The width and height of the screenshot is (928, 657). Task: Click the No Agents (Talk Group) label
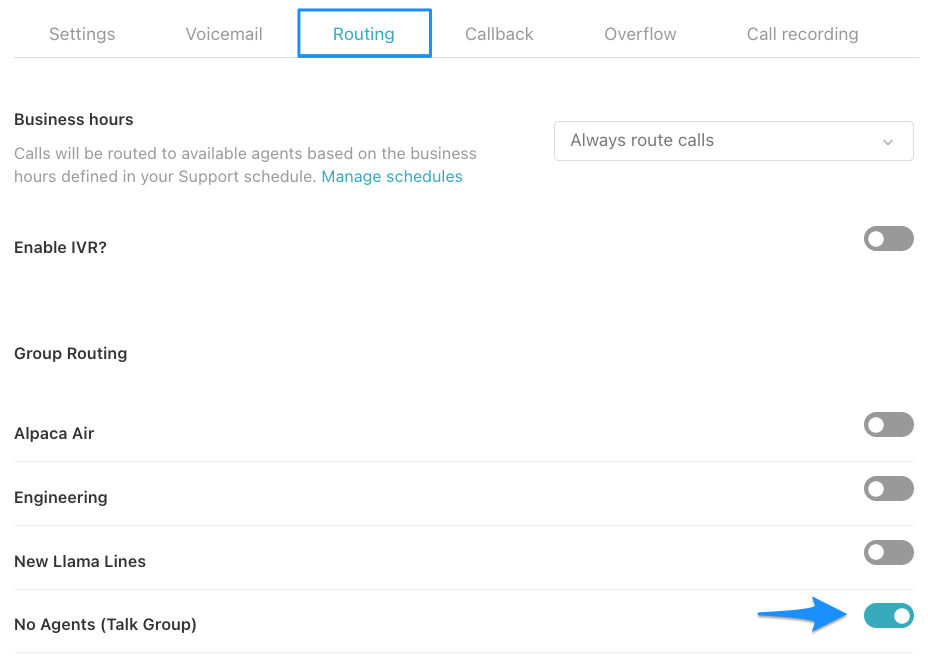(x=105, y=624)
